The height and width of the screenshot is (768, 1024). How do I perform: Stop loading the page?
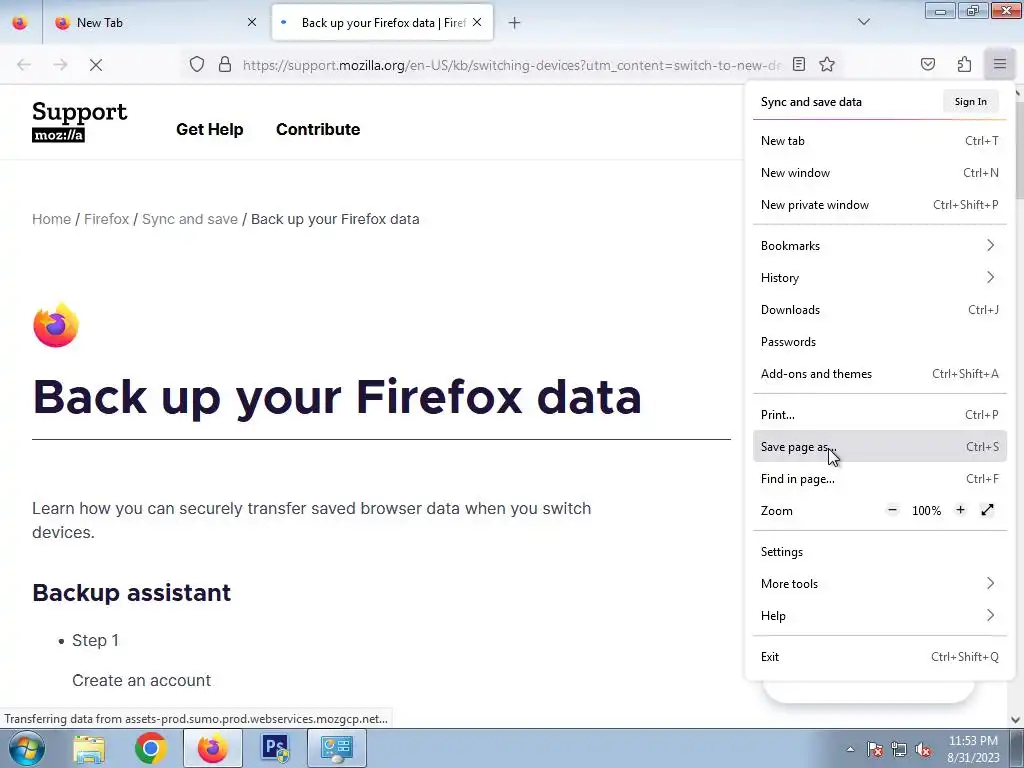96,65
